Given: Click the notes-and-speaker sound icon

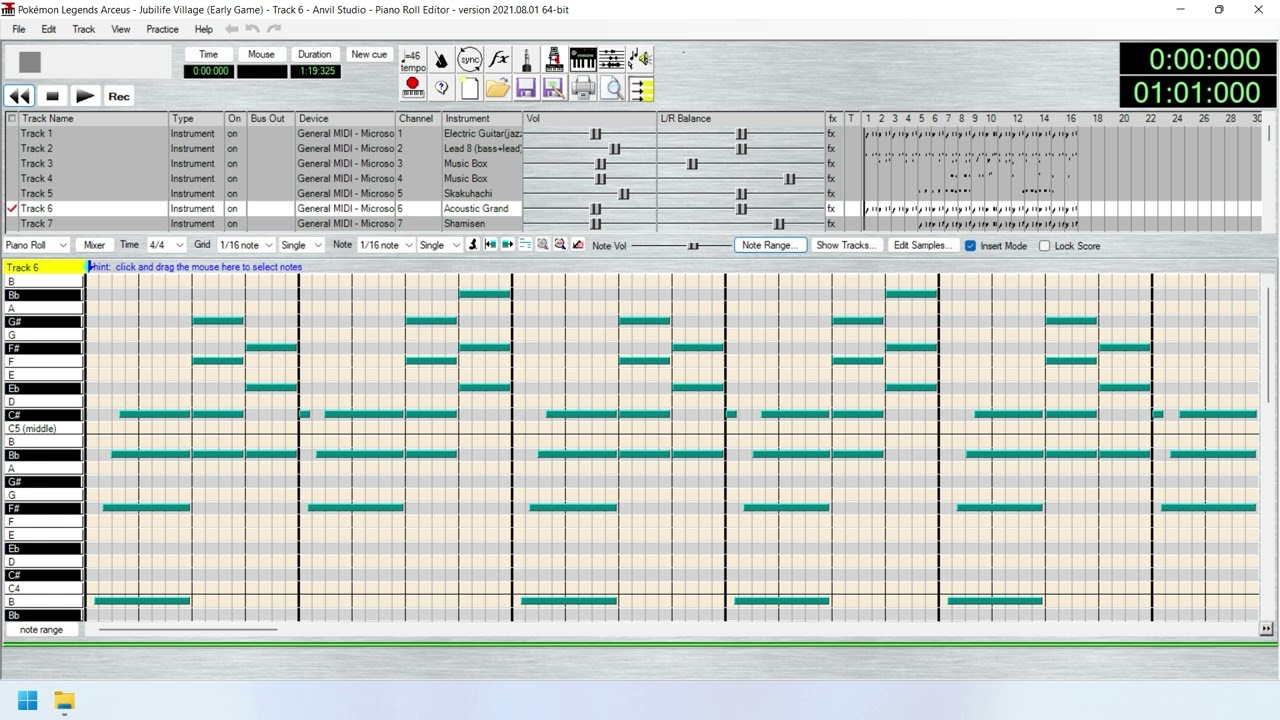Looking at the screenshot, I should tap(641, 60).
